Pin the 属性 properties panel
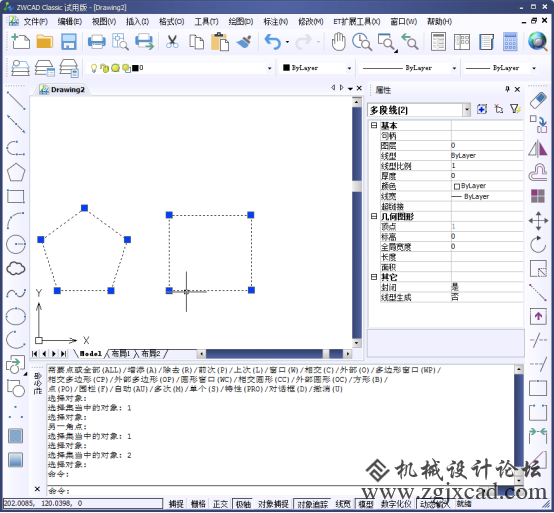The width and height of the screenshot is (554, 513). pyautogui.click(x=507, y=89)
